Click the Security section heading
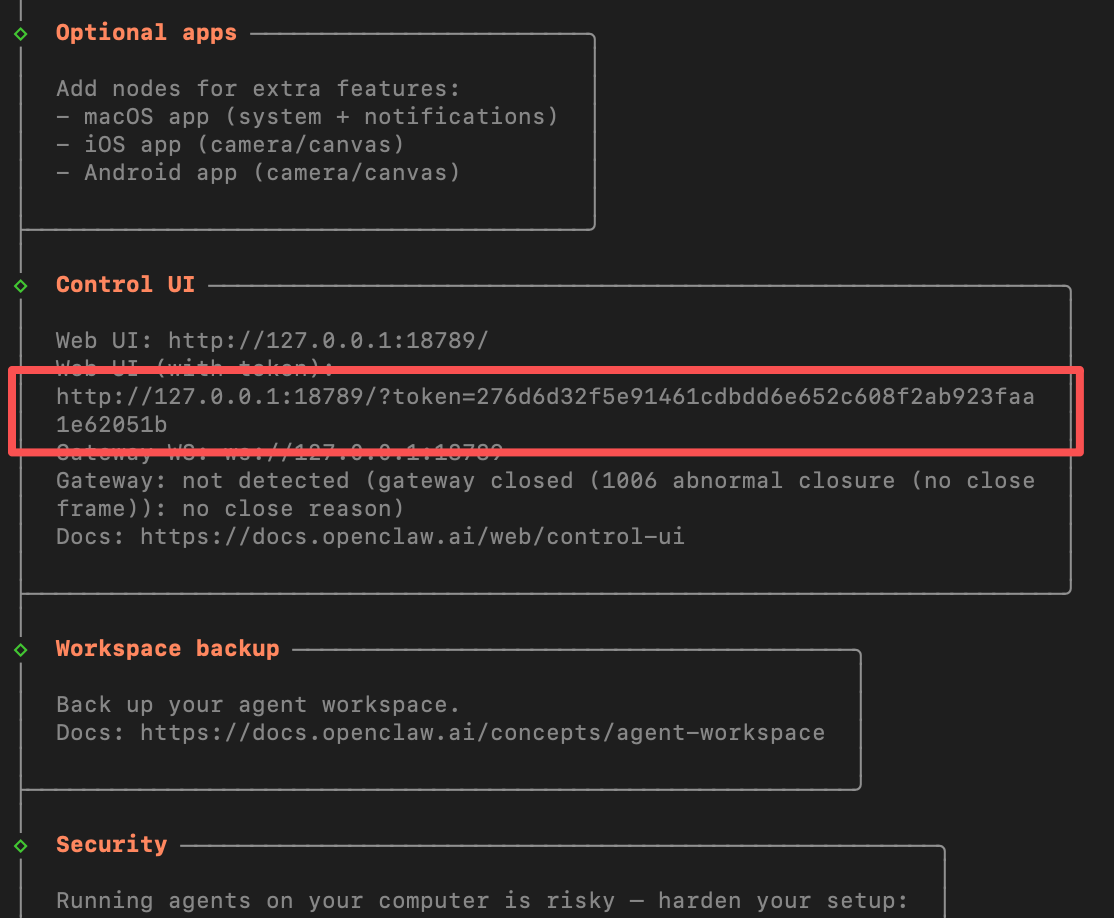 point(111,844)
